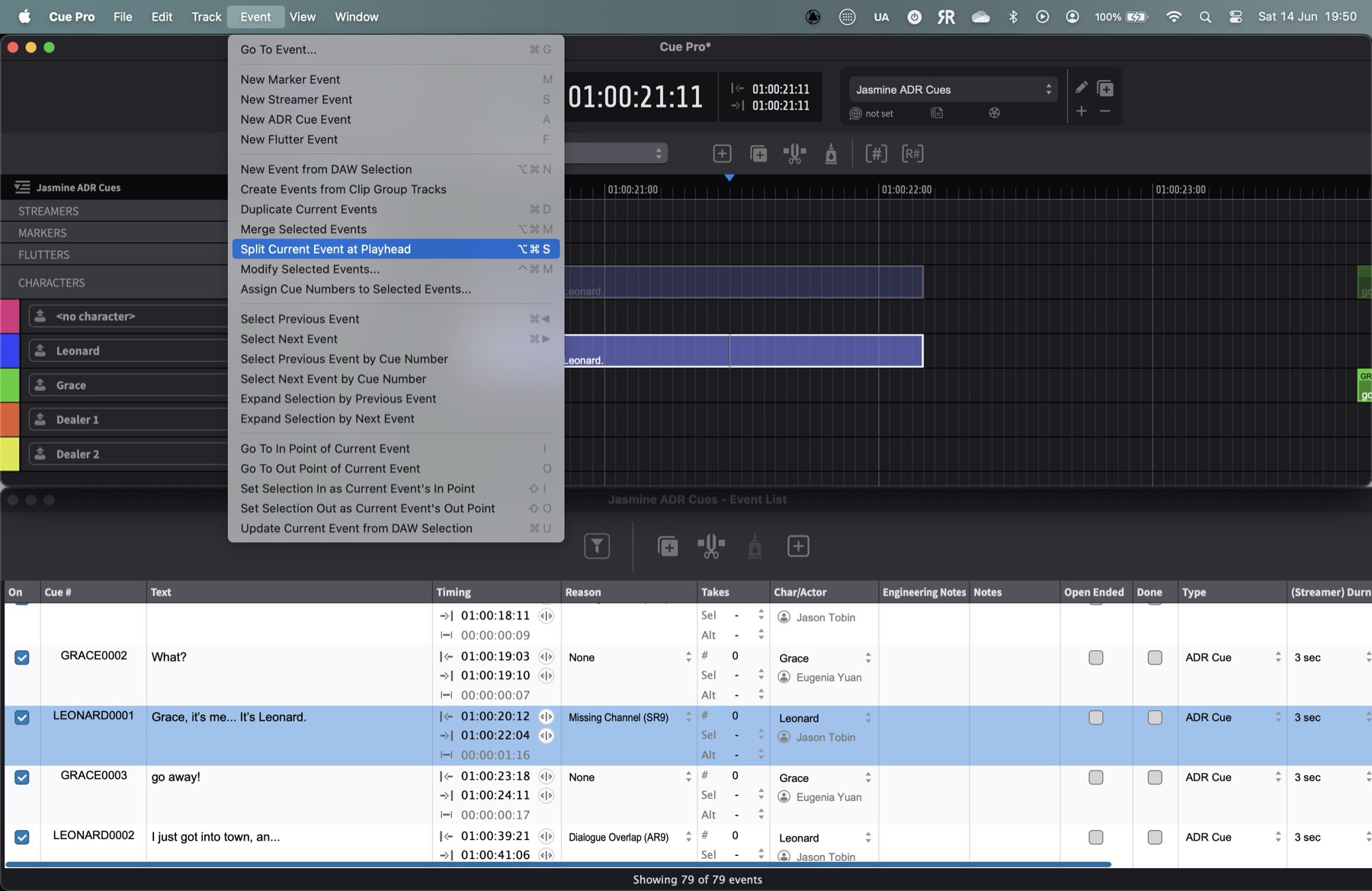Toggle the On checkbox for GRACE0003
1372x891 pixels.
coord(22,777)
